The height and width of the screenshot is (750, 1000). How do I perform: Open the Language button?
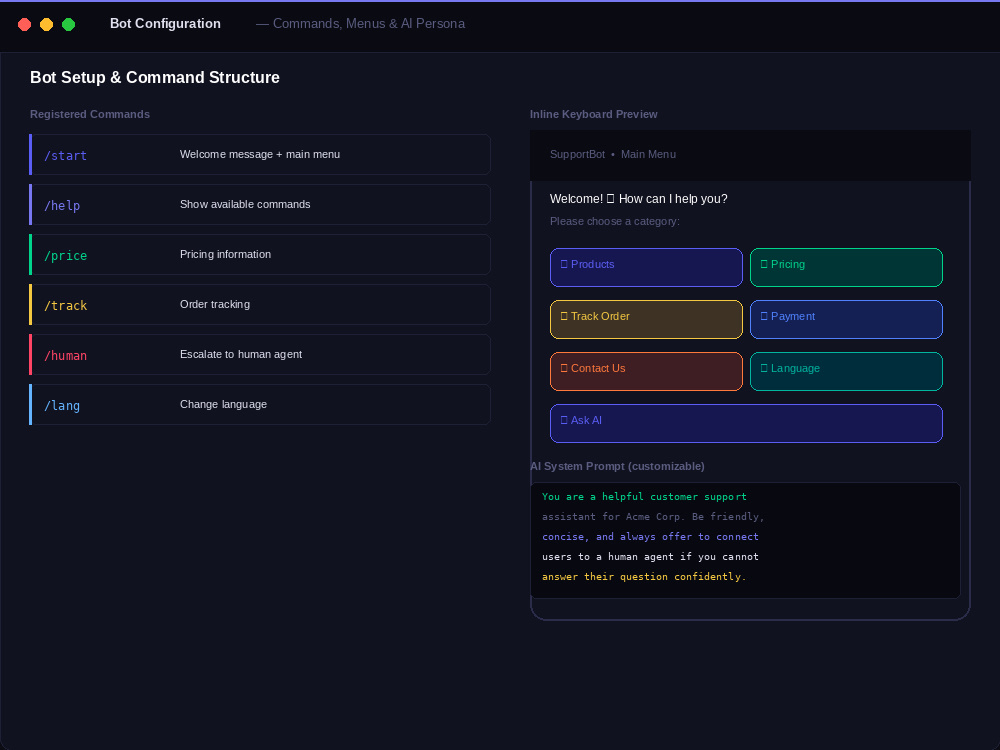tap(846, 371)
